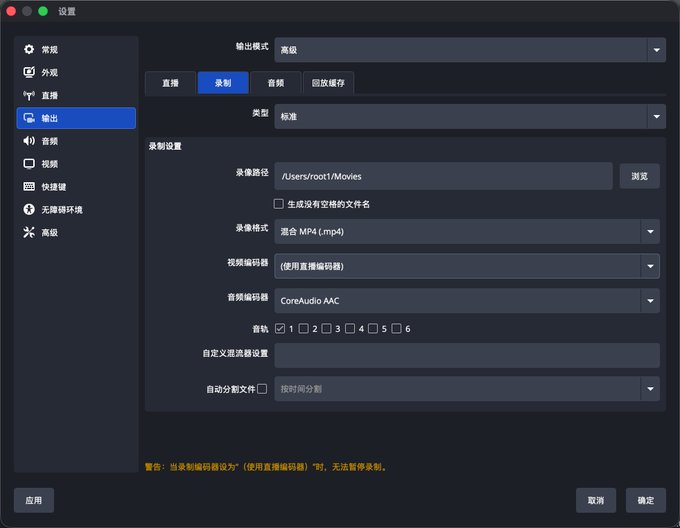Switch to the 音频 tab
Screen dimensions: 680x528
pos(276,83)
